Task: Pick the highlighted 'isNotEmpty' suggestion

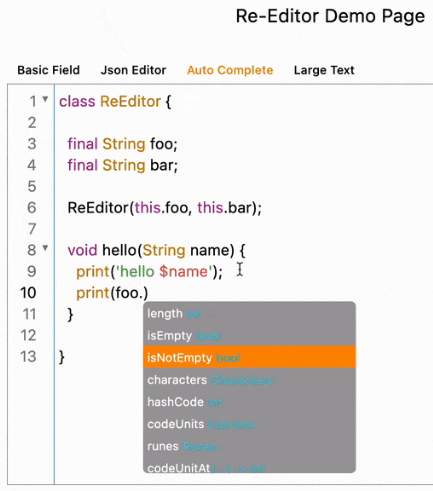Action: [x=249, y=358]
